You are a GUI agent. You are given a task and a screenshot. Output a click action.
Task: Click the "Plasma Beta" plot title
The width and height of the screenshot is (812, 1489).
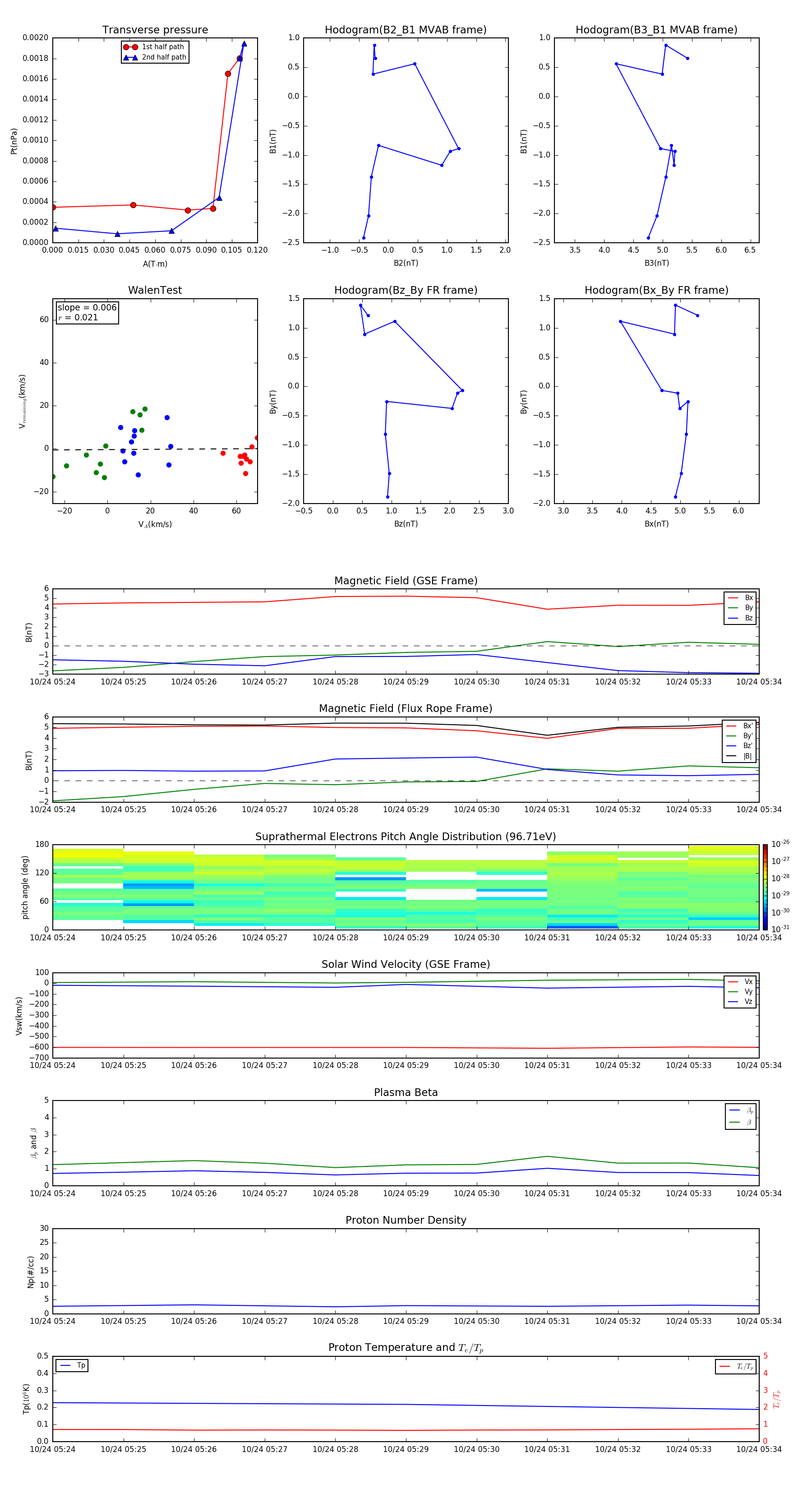click(x=406, y=1093)
